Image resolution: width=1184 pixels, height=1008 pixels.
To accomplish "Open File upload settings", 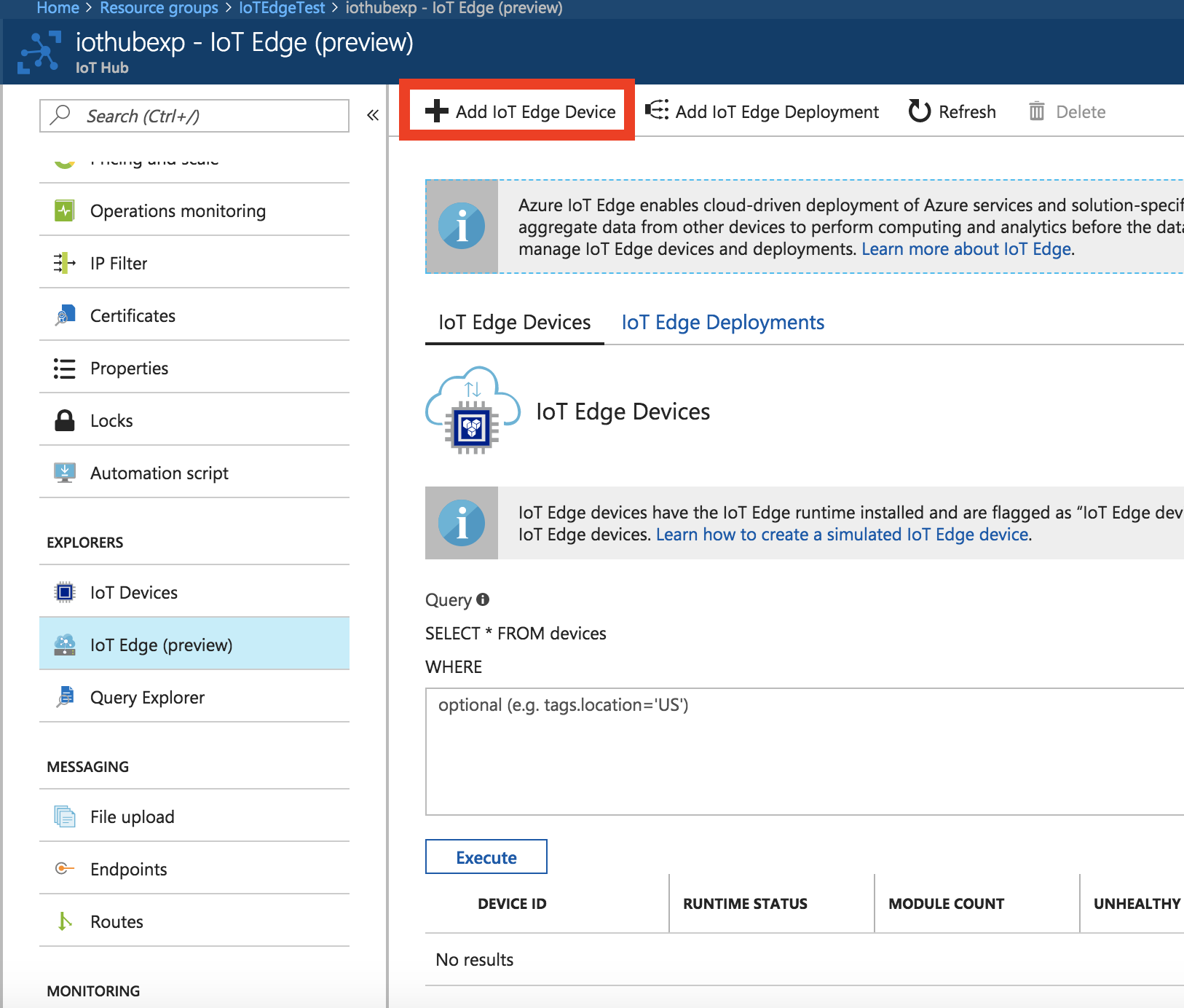I will 194,816.
